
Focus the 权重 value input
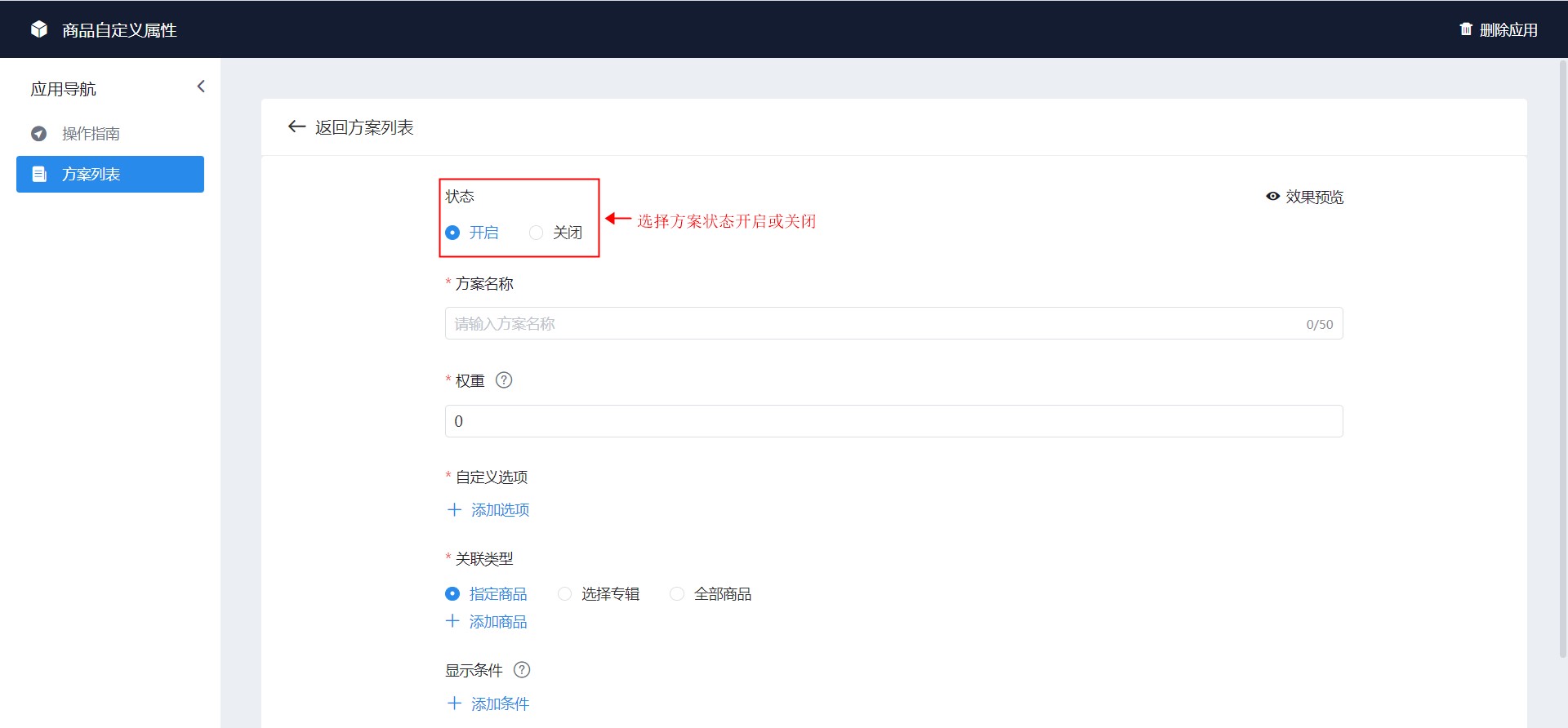(x=893, y=421)
